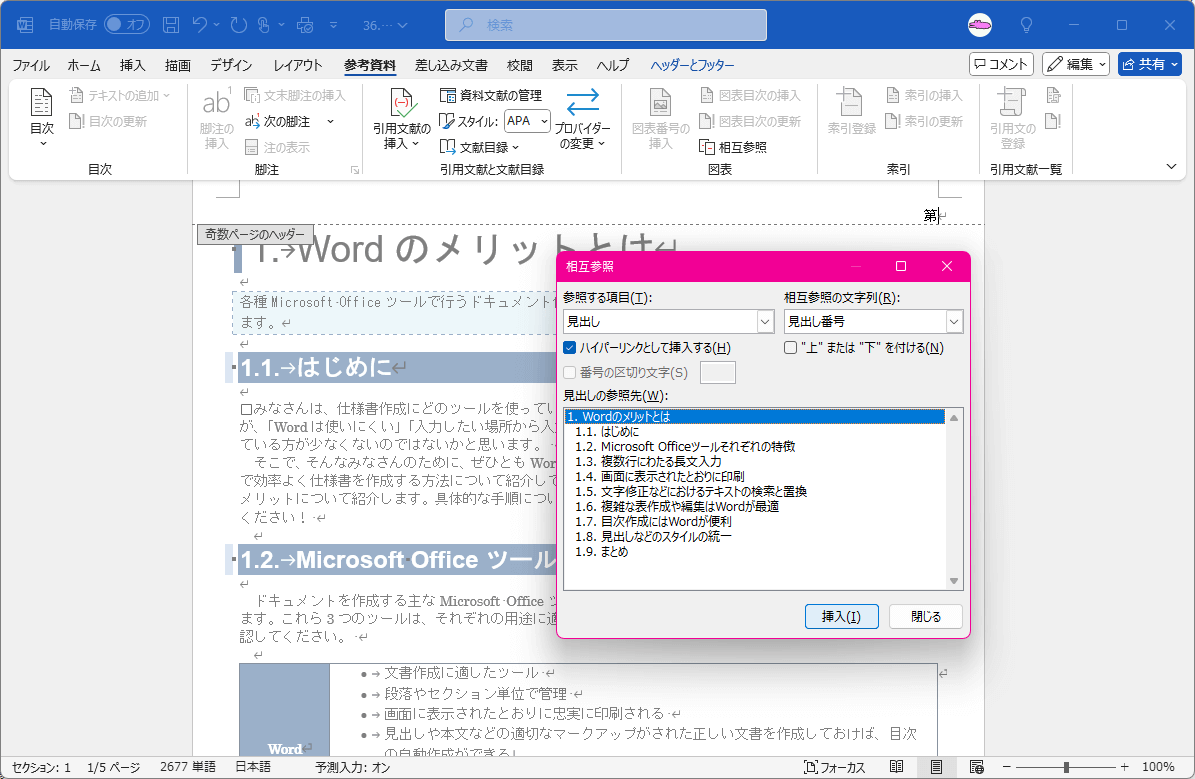Image resolution: width=1195 pixels, height=779 pixels.
Task: Select 1.3. 複数行にわたる長文入力 entry
Action: 754,461
